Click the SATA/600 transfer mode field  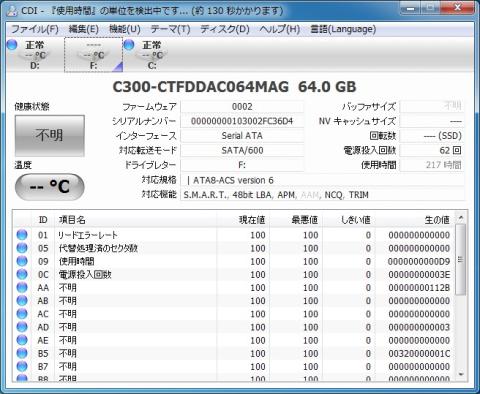coord(242,150)
